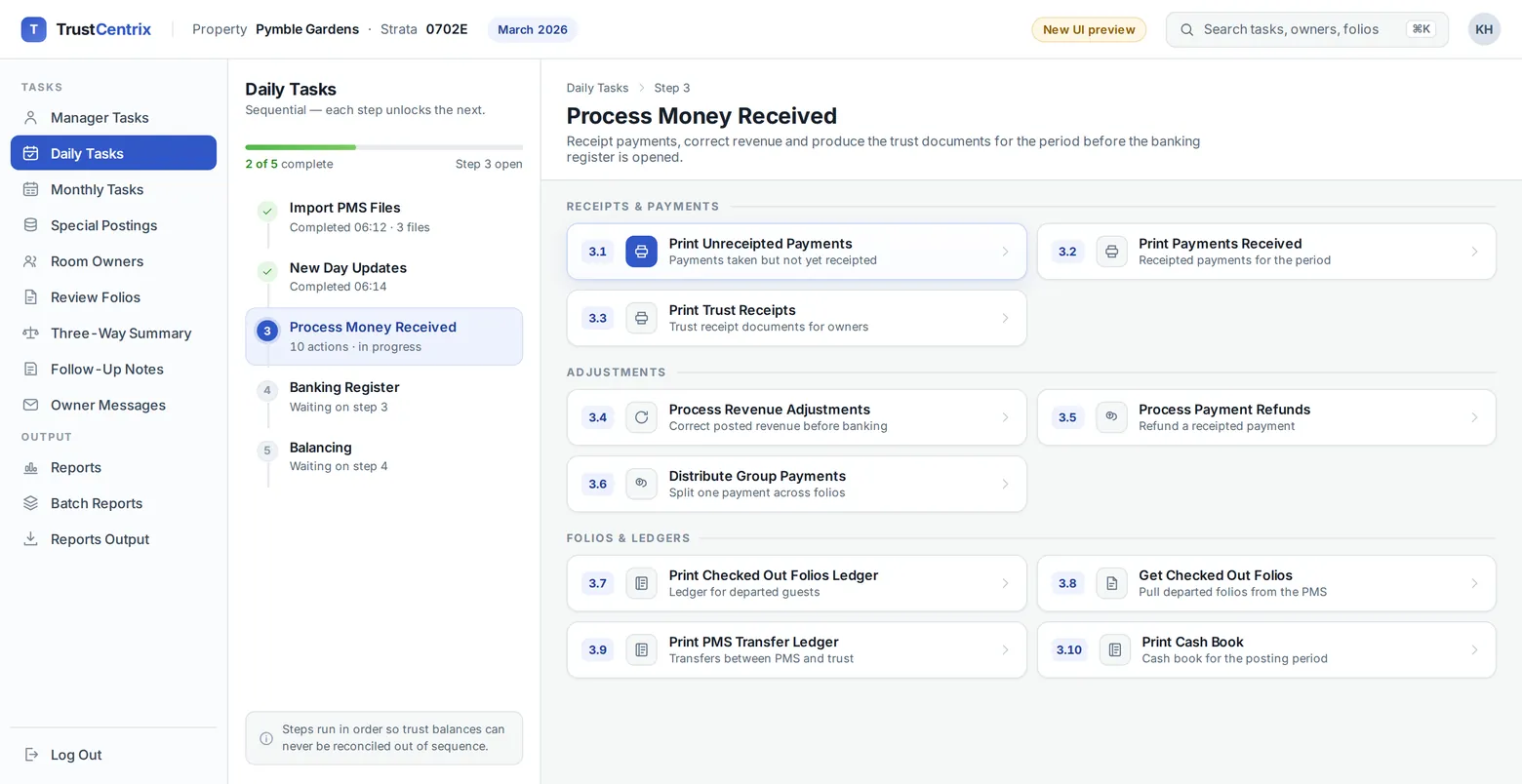Viewport: 1522px width, 784px height.
Task: Select the March 2026 period chip
Action: (533, 29)
